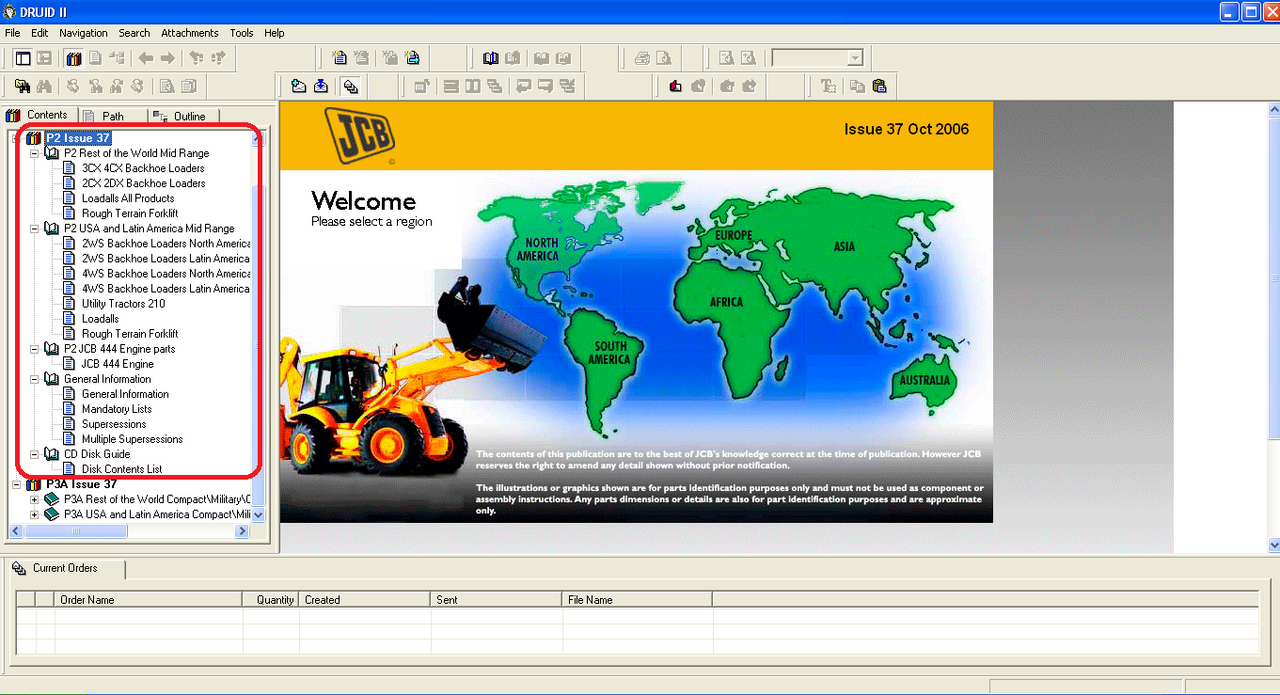Select Mandatory Lists
This screenshot has height=695, width=1280.
point(117,409)
